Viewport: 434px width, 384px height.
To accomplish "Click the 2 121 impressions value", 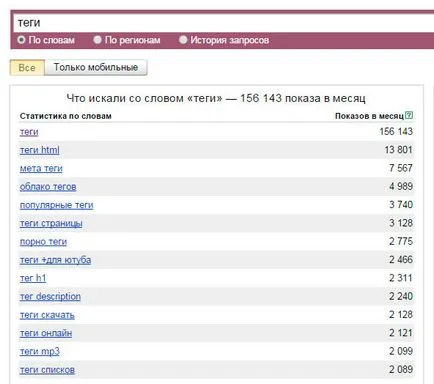I will [401, 333].
